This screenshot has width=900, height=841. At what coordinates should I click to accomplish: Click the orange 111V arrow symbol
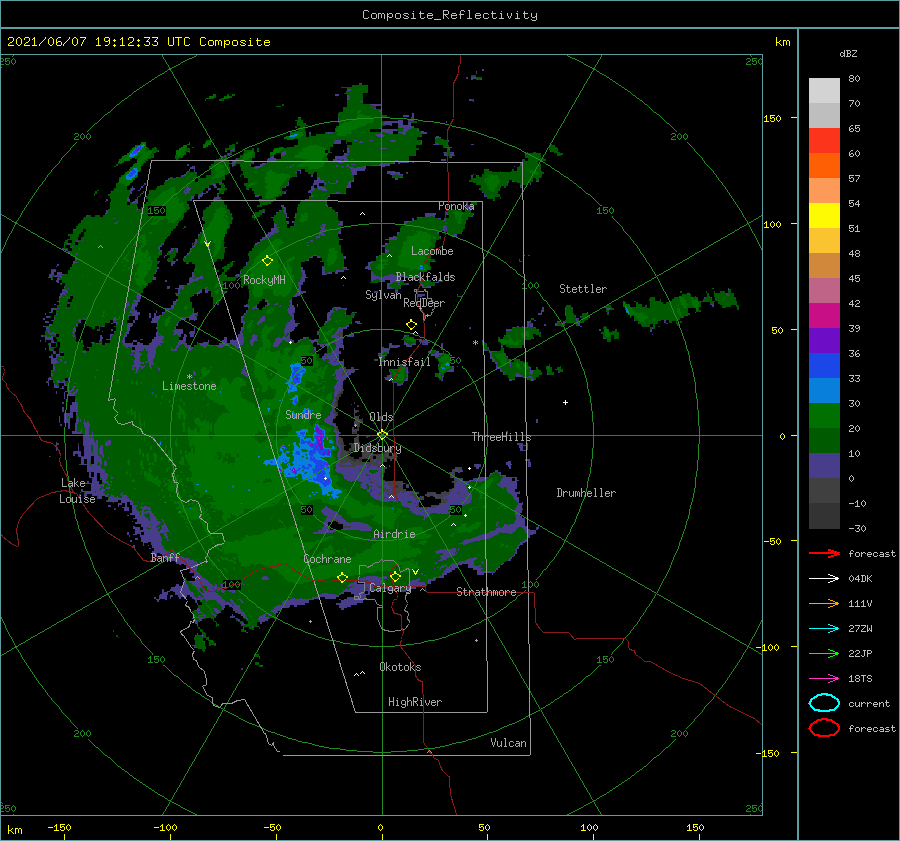pyautogui.click(x=824, y=603)
